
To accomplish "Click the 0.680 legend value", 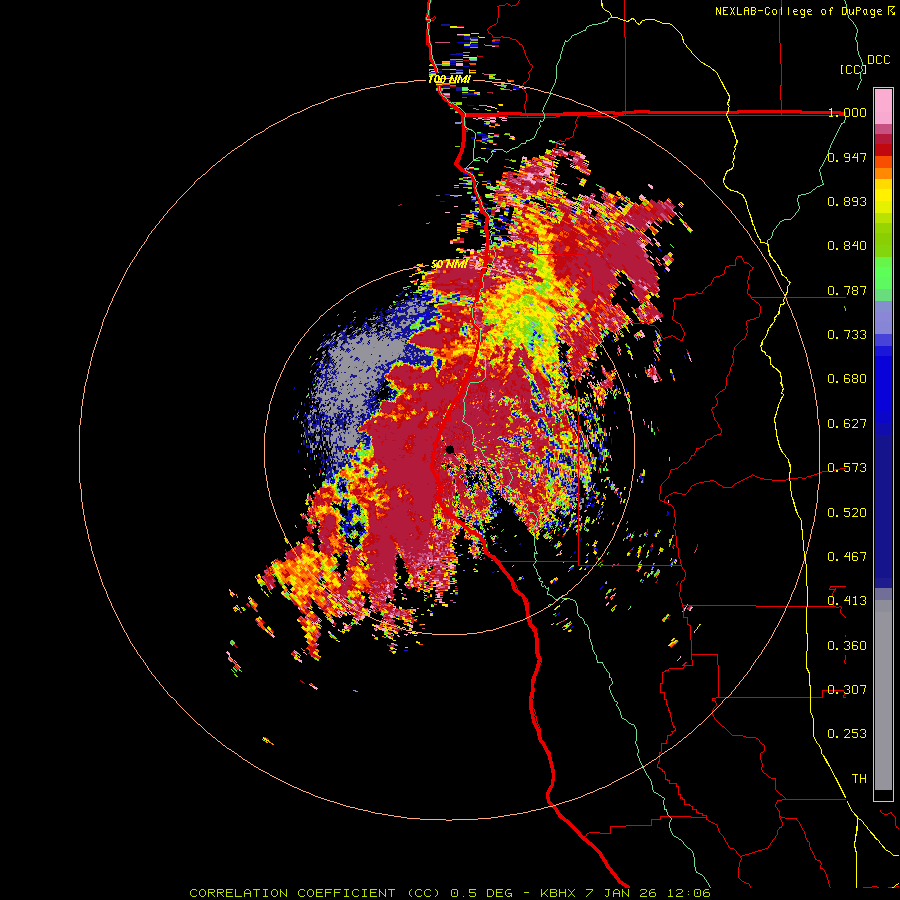I will pos(847,379).
